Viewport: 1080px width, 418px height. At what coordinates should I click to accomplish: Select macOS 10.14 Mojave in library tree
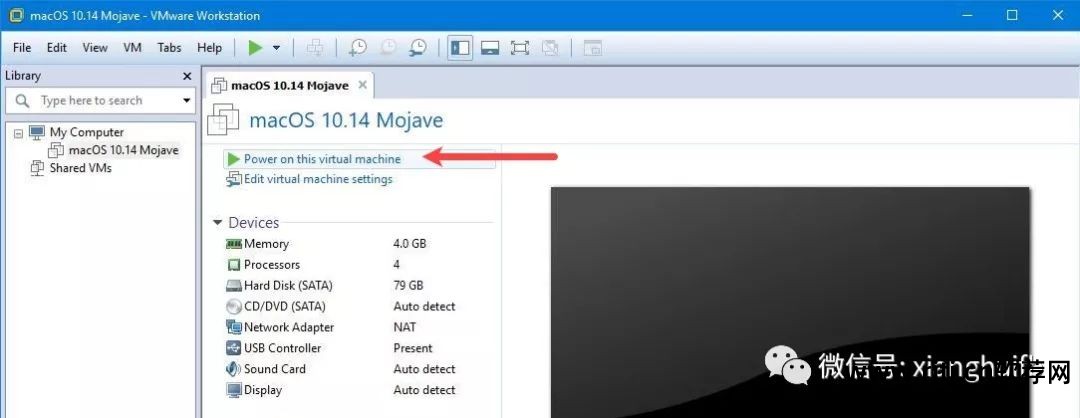coord(123,150)
